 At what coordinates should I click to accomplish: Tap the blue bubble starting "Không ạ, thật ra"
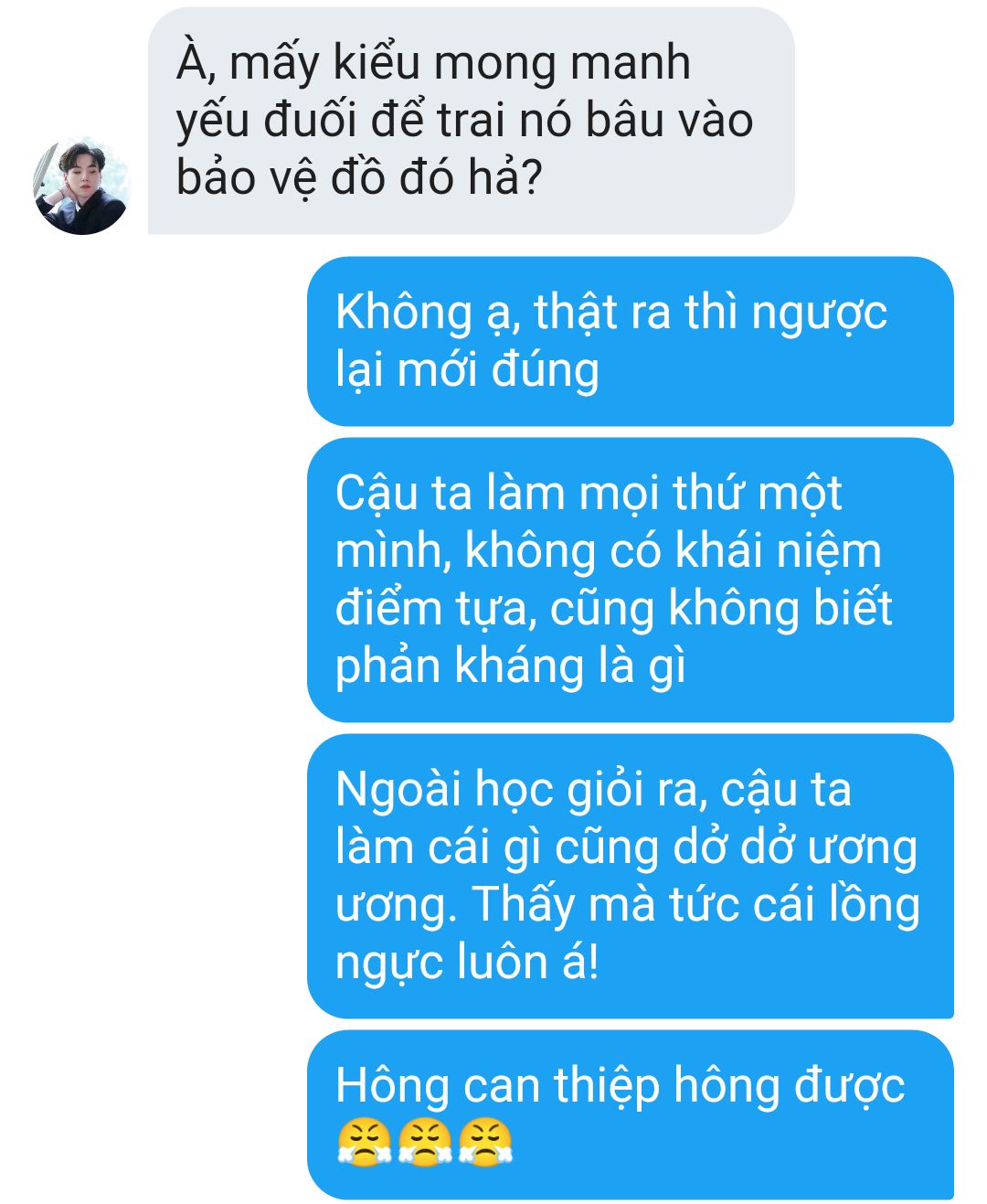[630, 341]
